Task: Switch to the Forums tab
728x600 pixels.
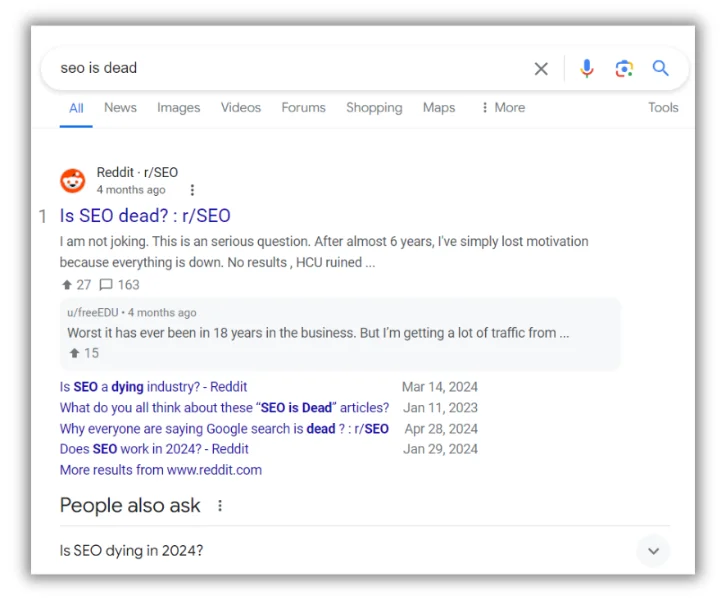Action: click(x=303, y=108)
